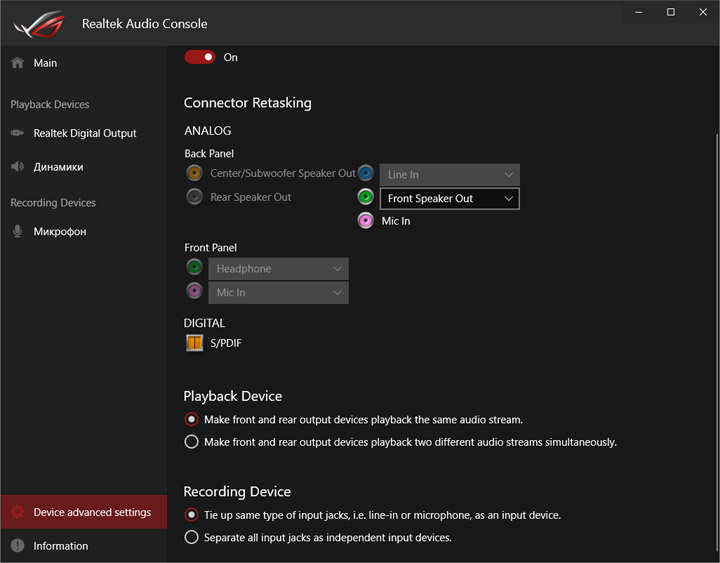The image size is (720, 563).
Task: Click the ROG logo in title bar
Action: click(38, 23)
